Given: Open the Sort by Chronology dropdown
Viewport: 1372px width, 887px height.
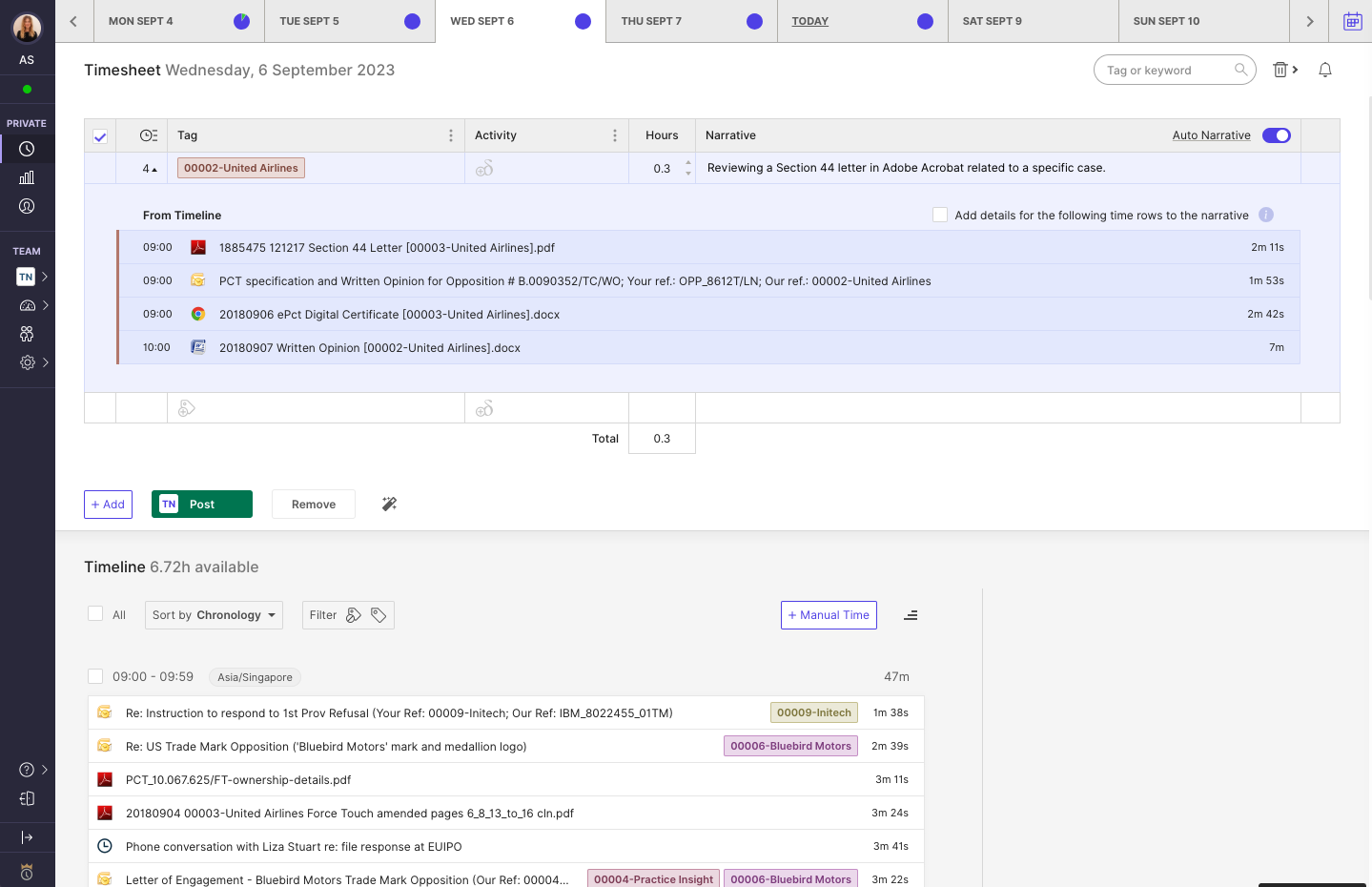Looking at the screenshot, I should (x=214, y=615).
